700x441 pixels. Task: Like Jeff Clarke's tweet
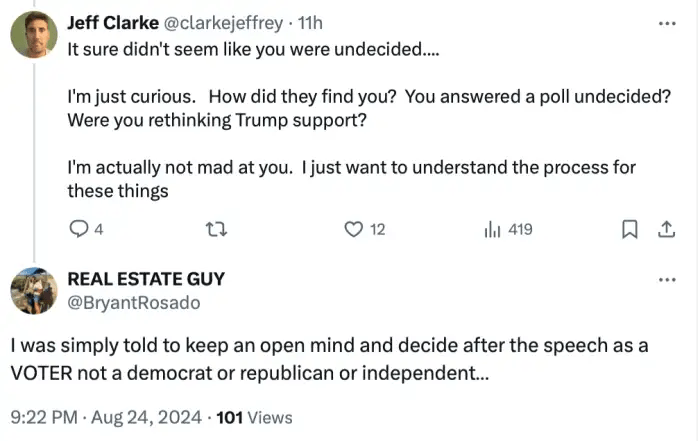(352, 230)
